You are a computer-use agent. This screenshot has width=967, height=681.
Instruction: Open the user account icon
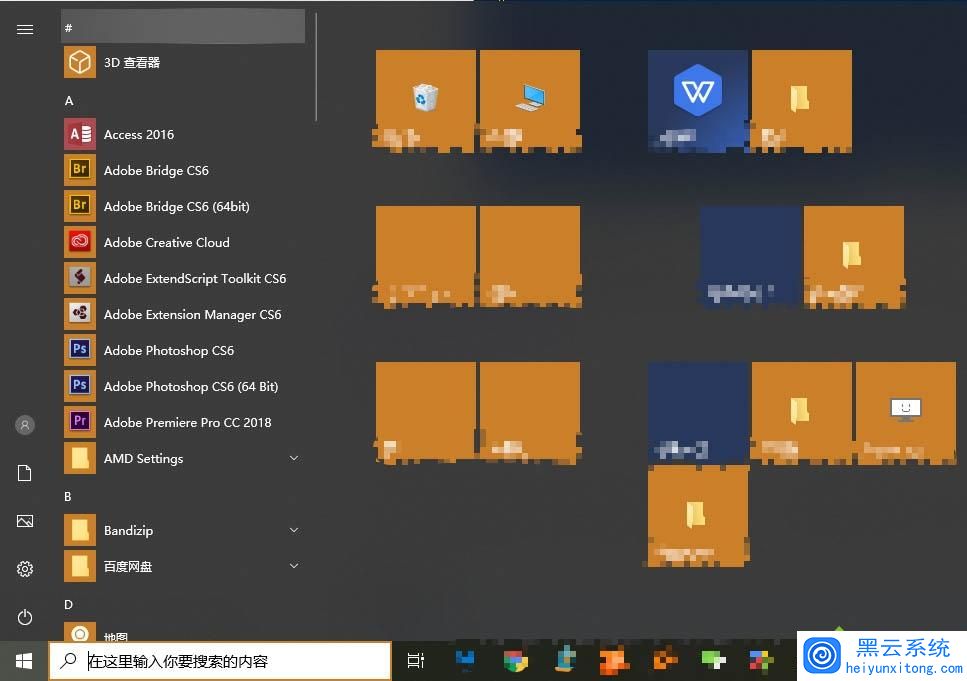tap(24, 424)
